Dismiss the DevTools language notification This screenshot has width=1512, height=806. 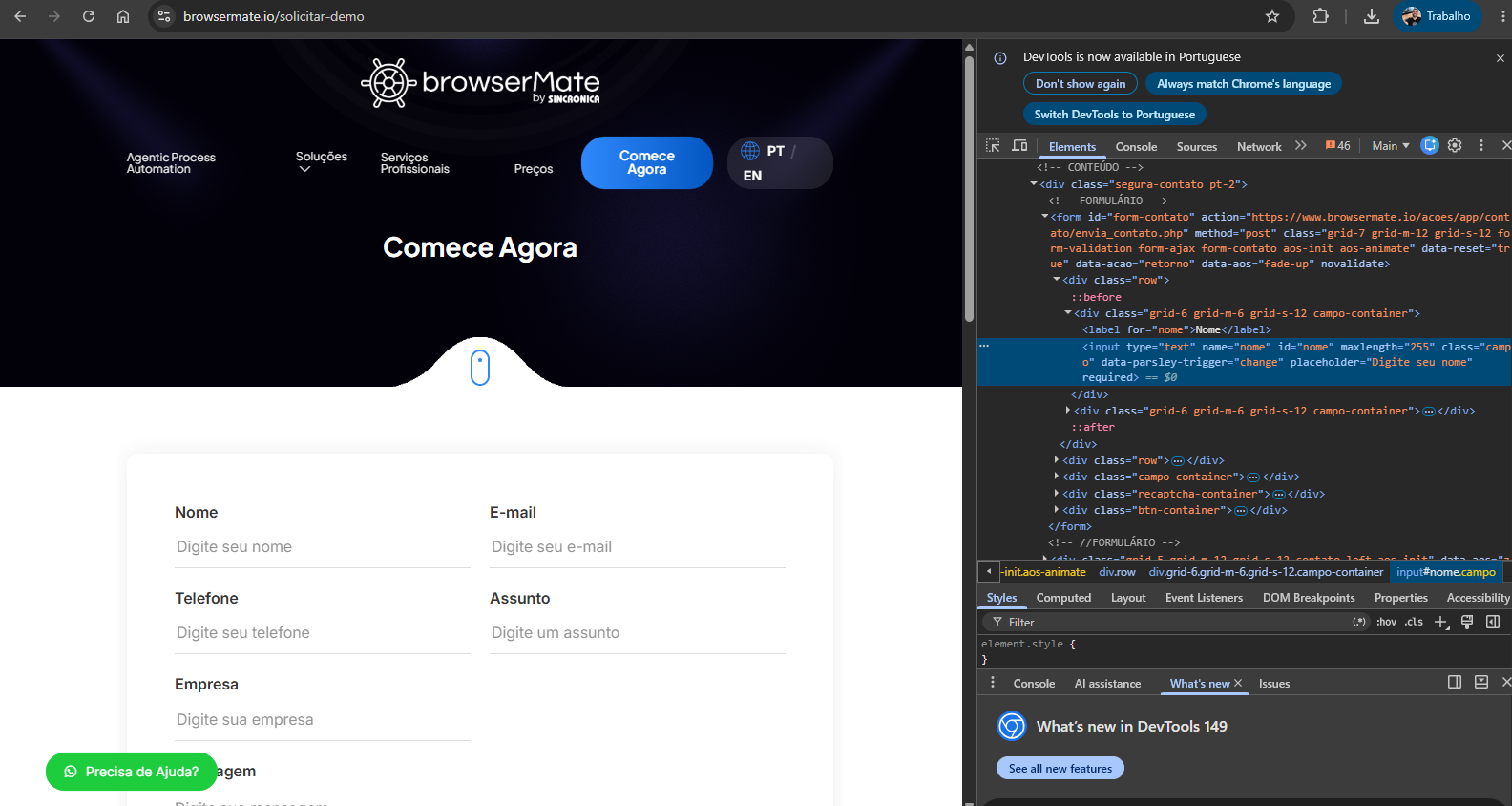(1501, 58)
